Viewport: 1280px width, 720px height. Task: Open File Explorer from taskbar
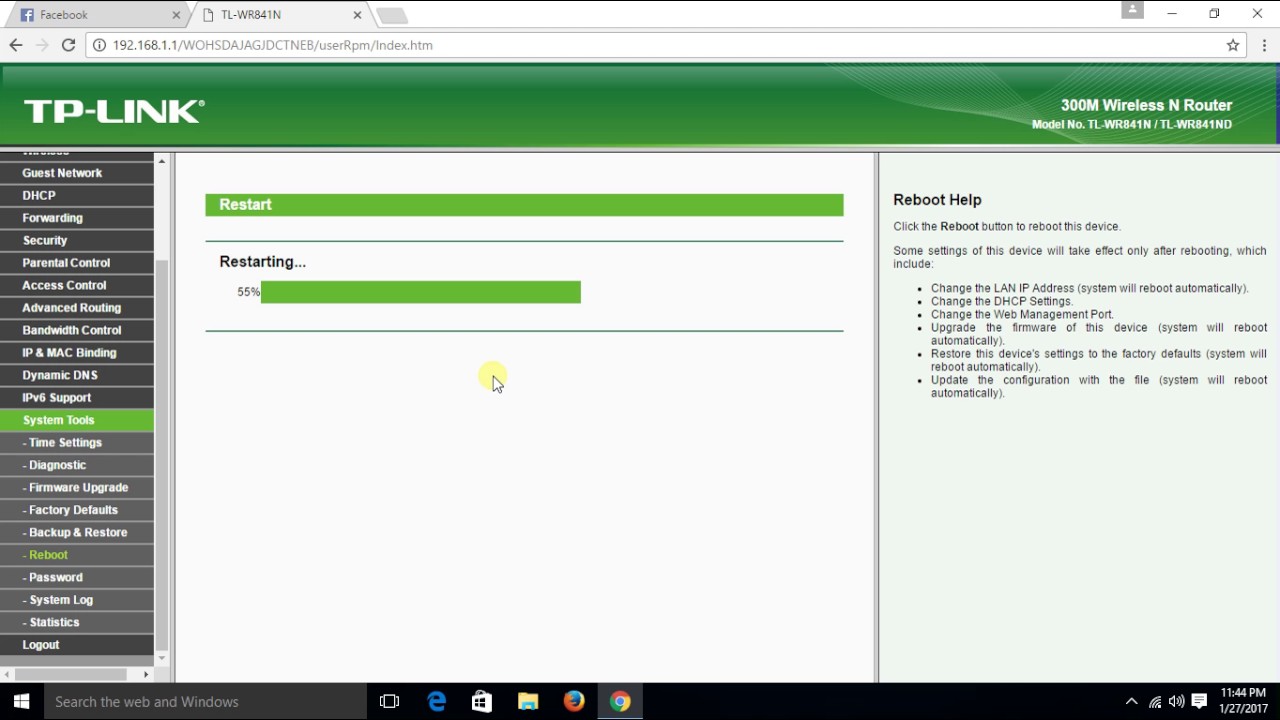coord(528,702)
